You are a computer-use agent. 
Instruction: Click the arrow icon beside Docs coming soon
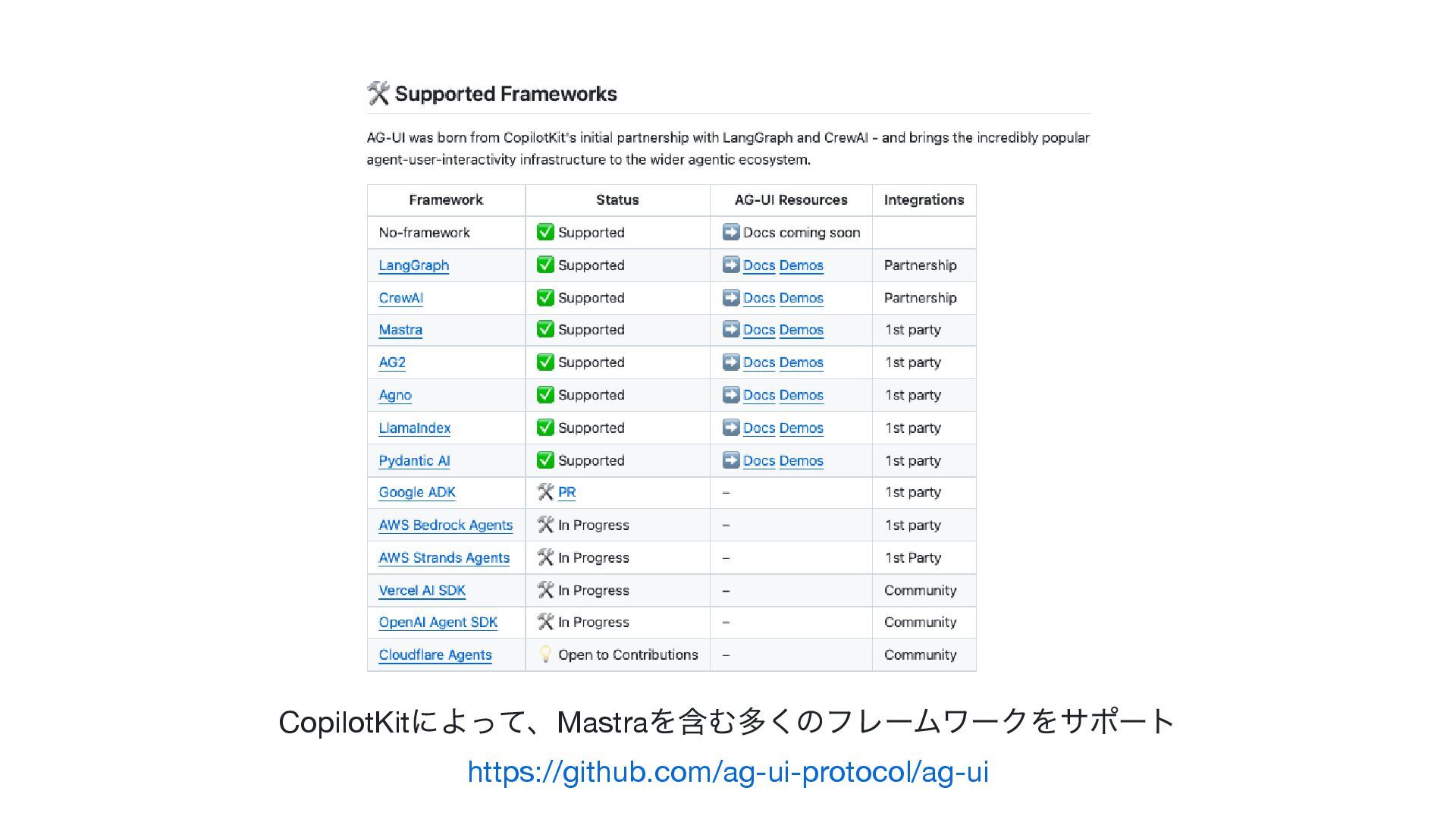[x=731, y=232]
